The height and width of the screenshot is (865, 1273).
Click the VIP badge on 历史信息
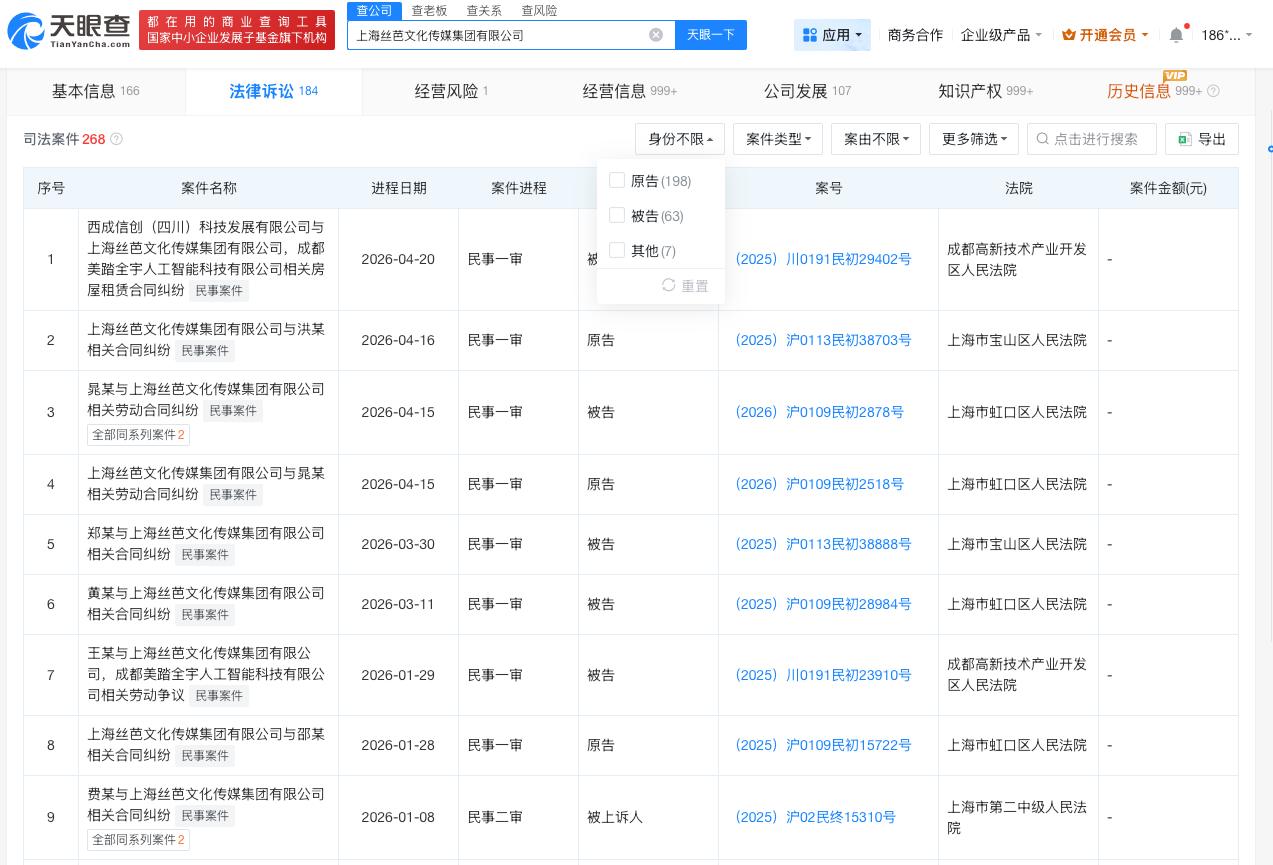(x=1175, y=75)
